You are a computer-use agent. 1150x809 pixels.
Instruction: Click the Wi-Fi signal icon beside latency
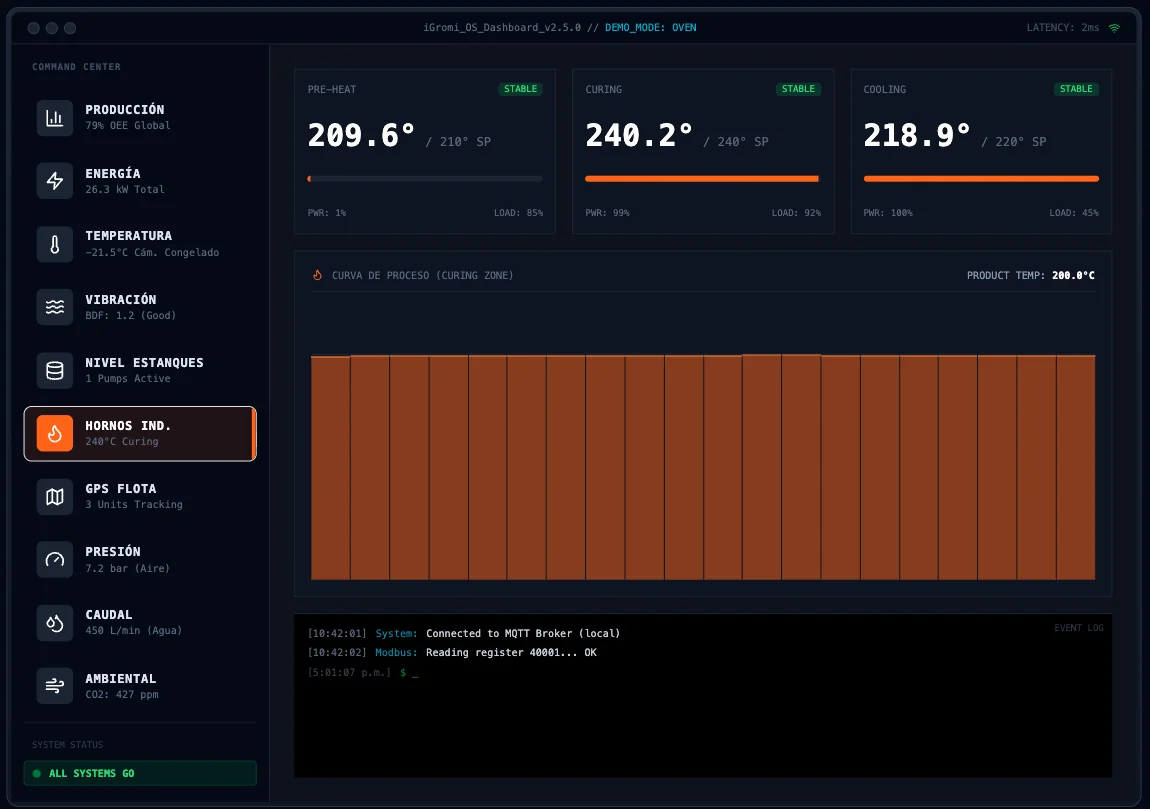[1114, 28]
